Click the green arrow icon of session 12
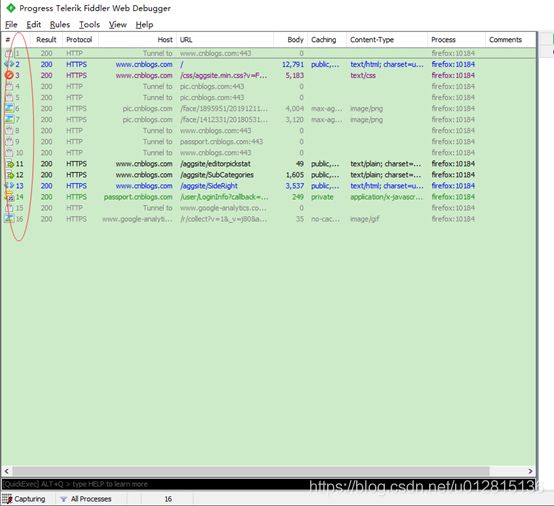The width and height of the screenshot is (554, 506). (x=10, y=175)
